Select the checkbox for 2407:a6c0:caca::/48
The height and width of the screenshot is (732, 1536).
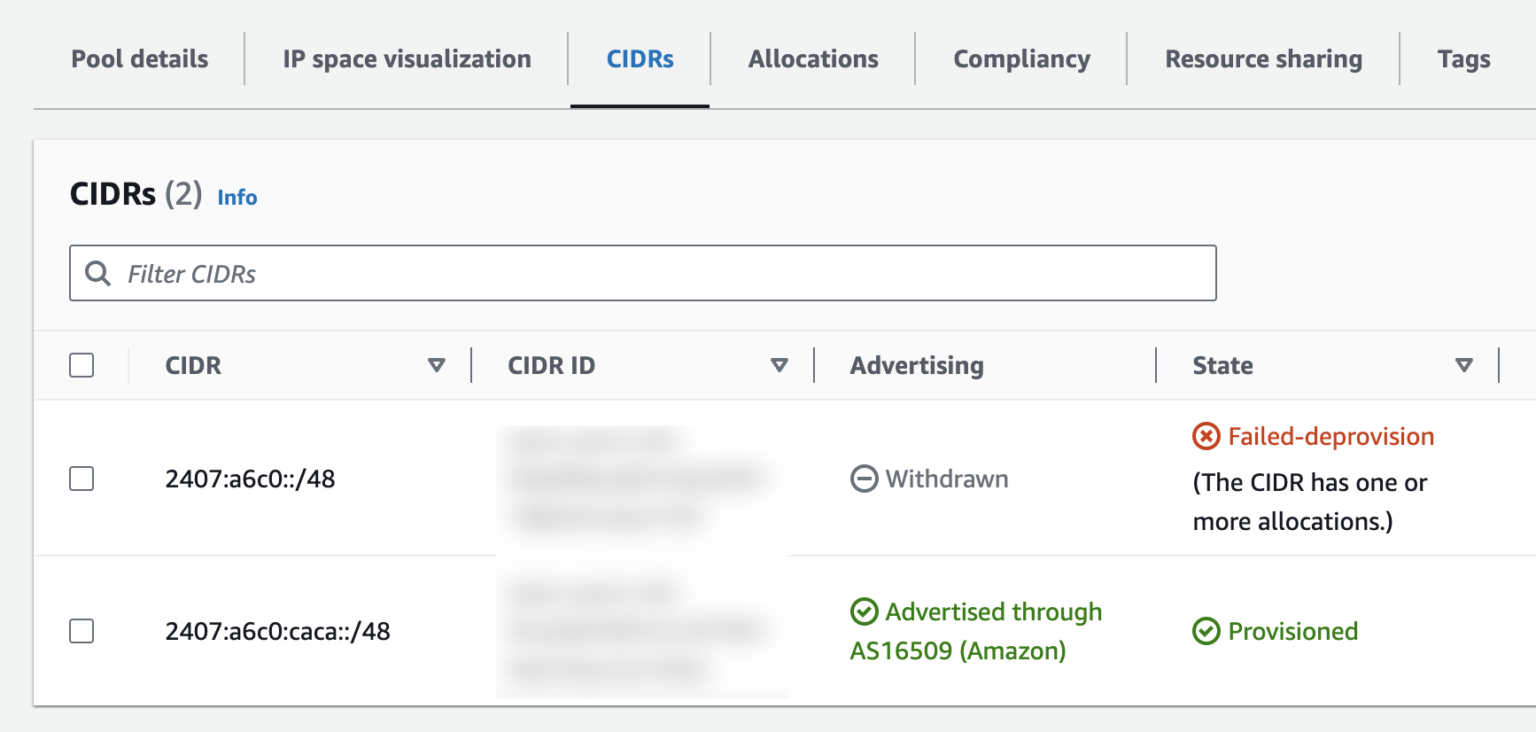point(82,632)
